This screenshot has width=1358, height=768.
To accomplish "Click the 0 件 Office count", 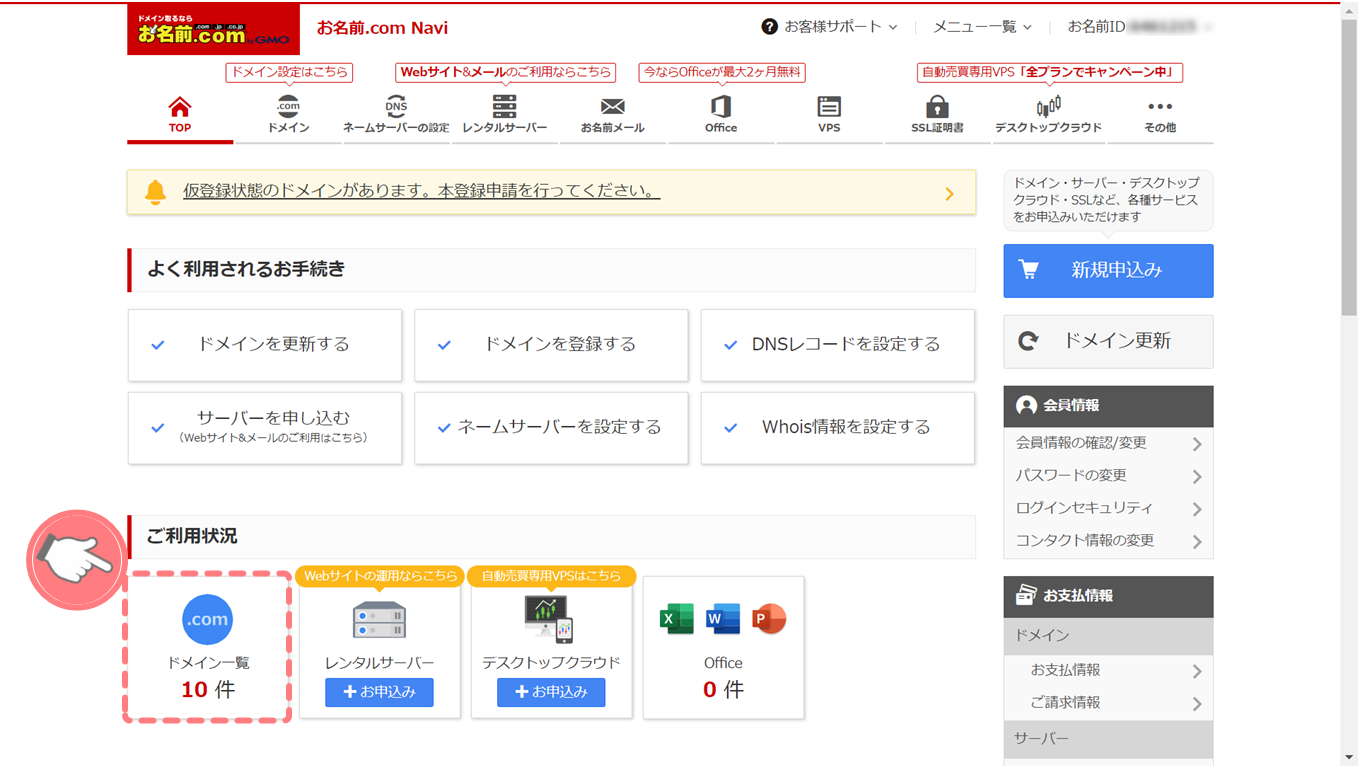I will 723,690.
